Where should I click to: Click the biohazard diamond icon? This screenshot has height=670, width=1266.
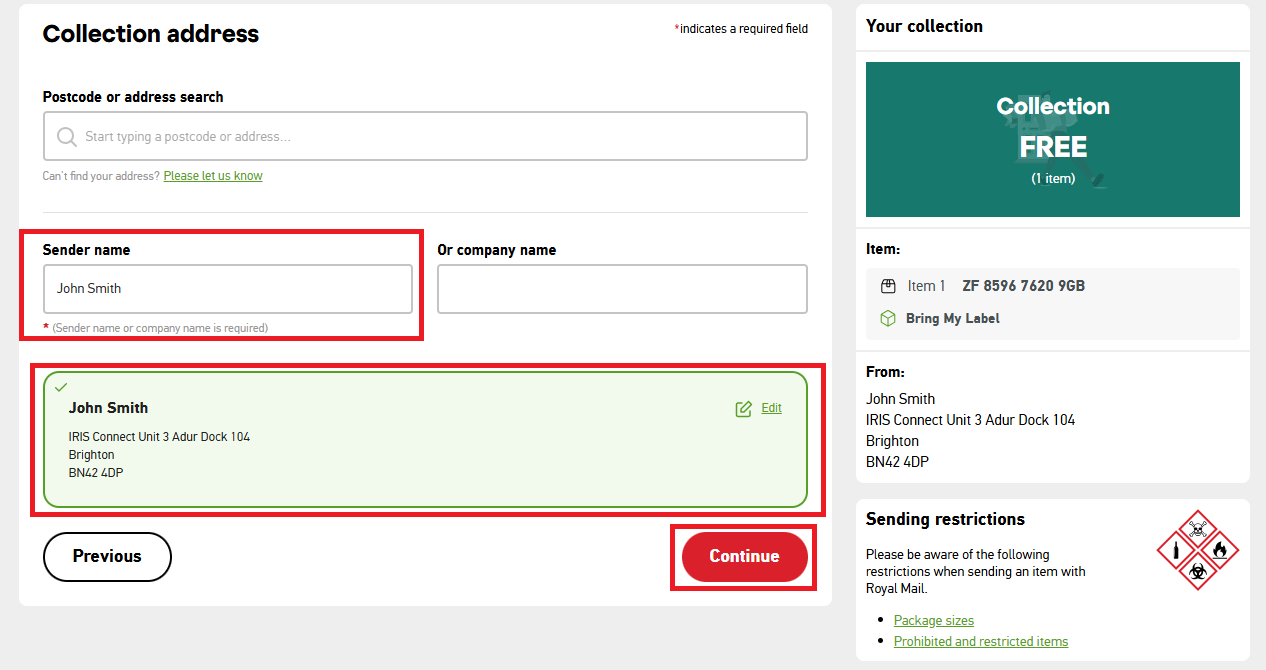[1198, 570]
